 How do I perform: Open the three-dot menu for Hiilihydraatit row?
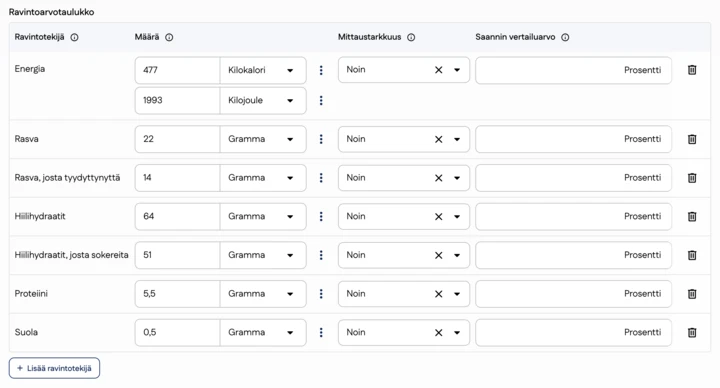[x=321, y=216]
